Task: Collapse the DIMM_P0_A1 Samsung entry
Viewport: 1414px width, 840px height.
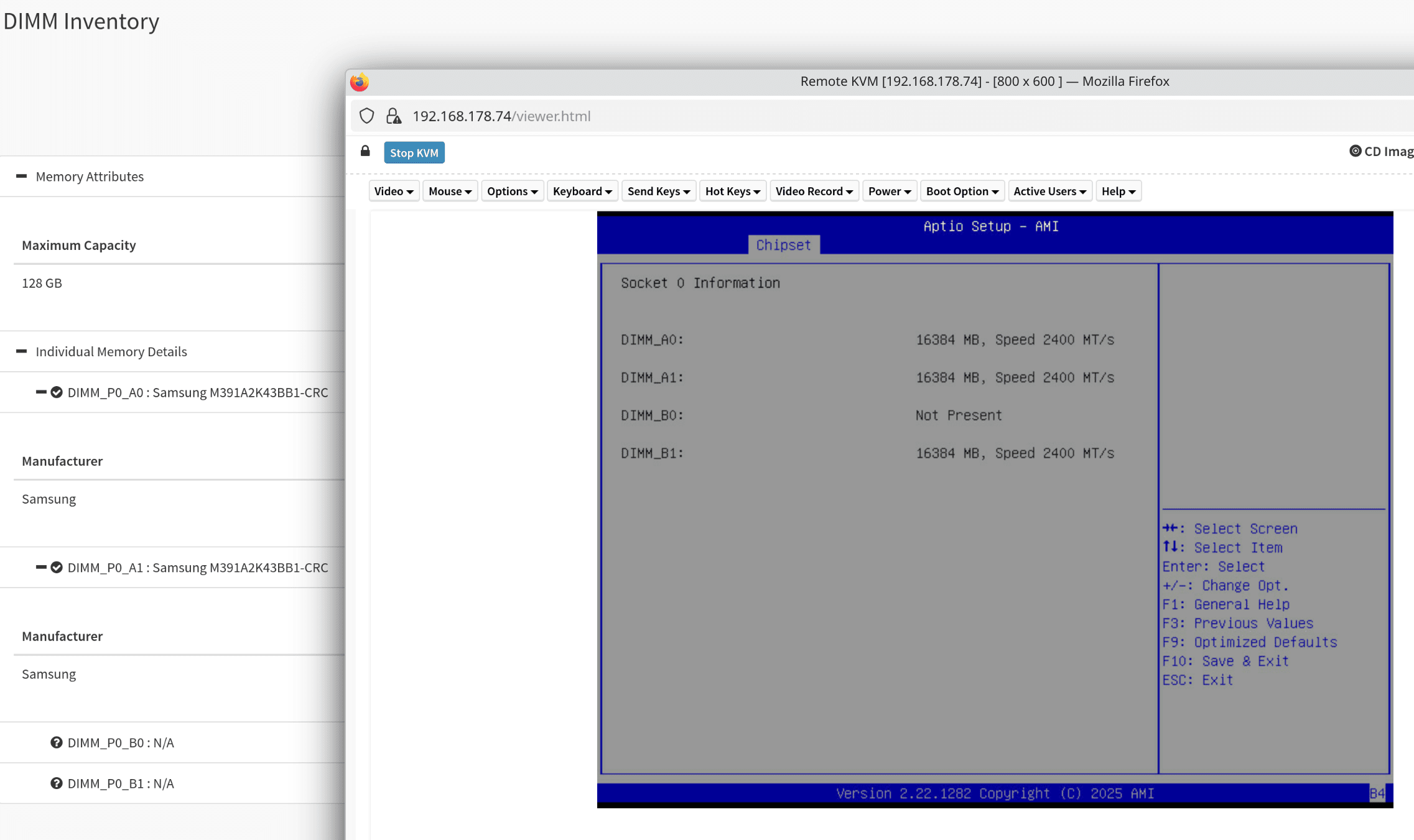Action: click(x=41, y=568)
